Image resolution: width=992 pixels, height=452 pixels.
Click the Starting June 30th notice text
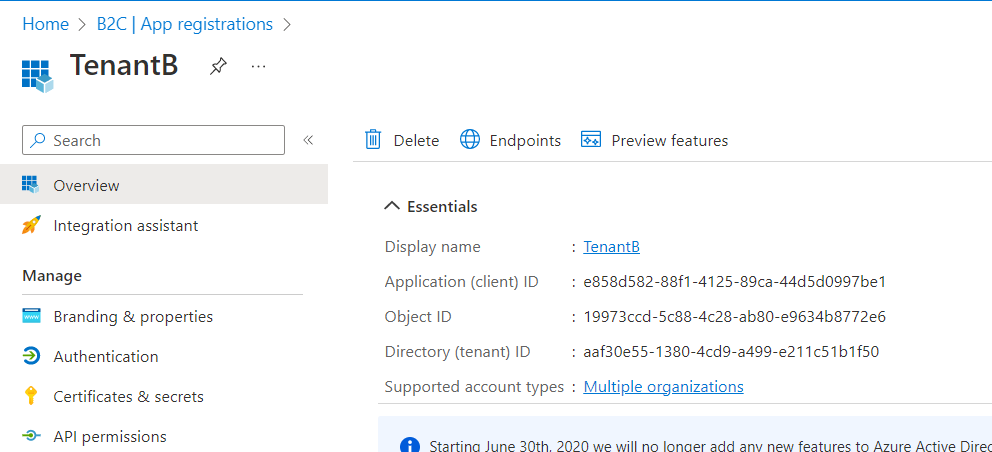click(x=710, y=446)
